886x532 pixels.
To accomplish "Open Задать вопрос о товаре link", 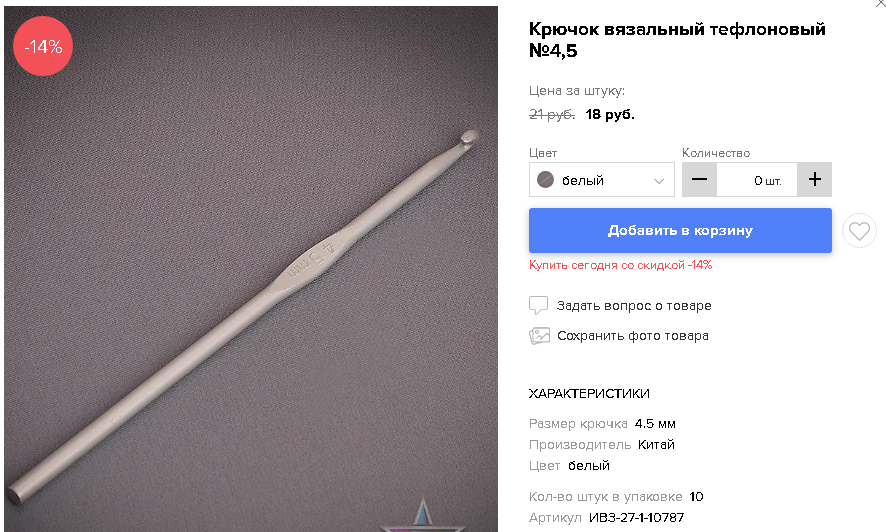I will click(x=634, y=306).
